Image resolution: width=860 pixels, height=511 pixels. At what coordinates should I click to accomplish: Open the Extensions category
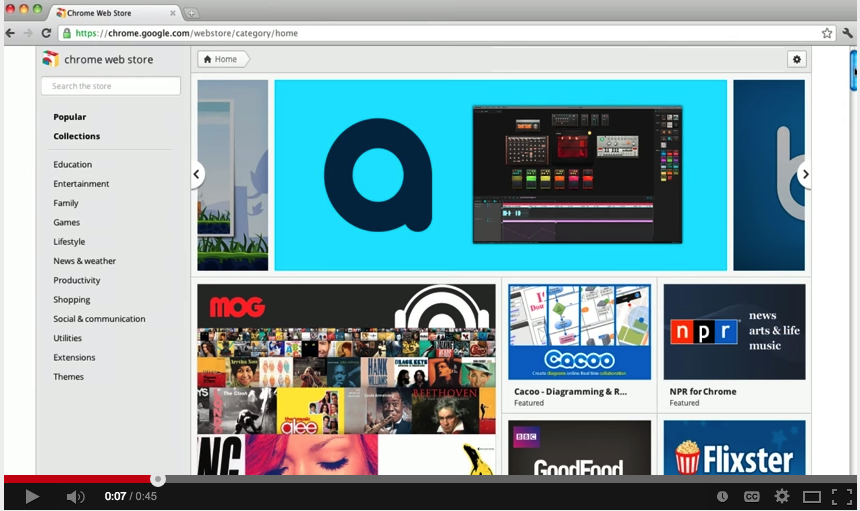(74, 357)
